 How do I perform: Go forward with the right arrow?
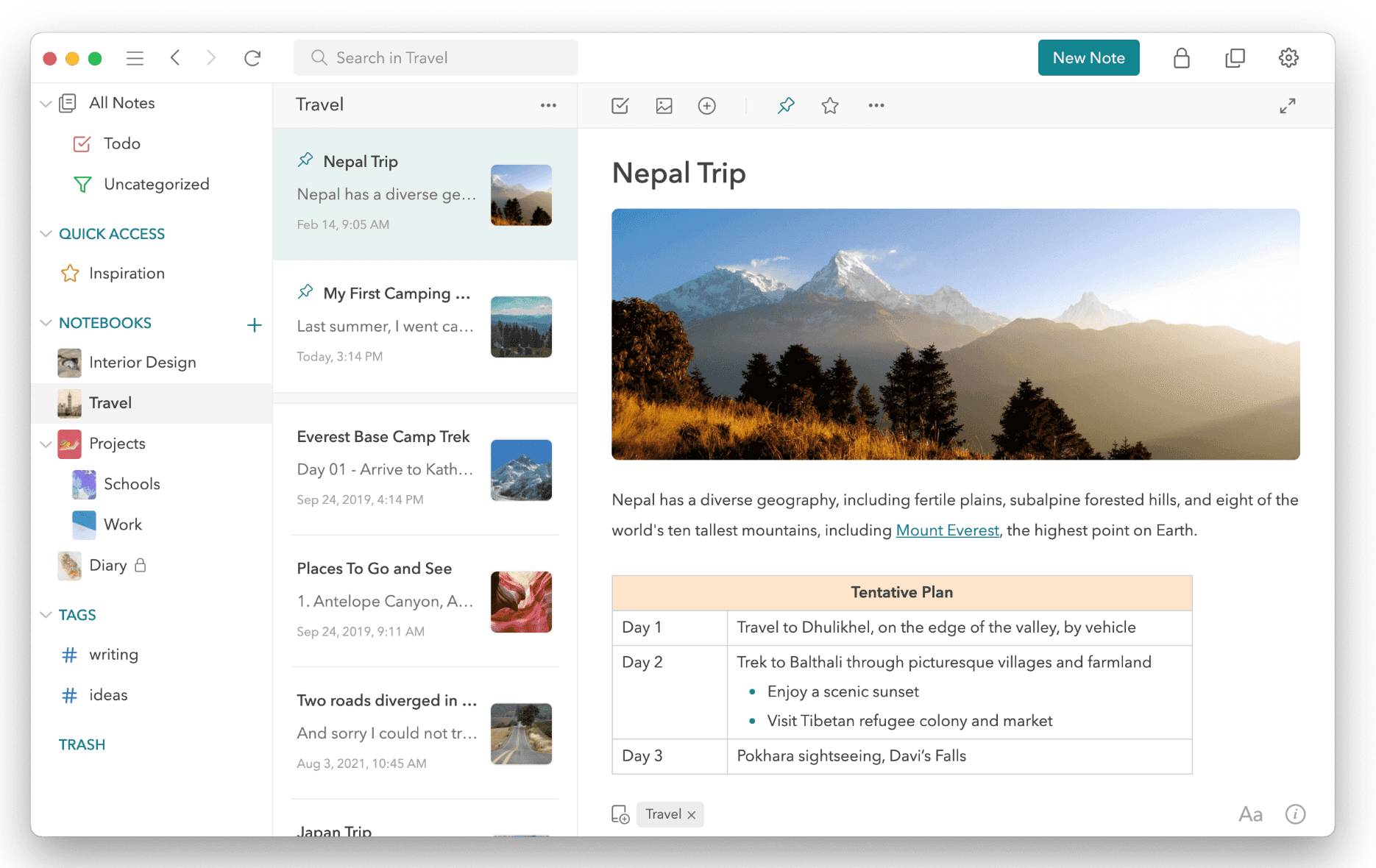tap(211, 57)
